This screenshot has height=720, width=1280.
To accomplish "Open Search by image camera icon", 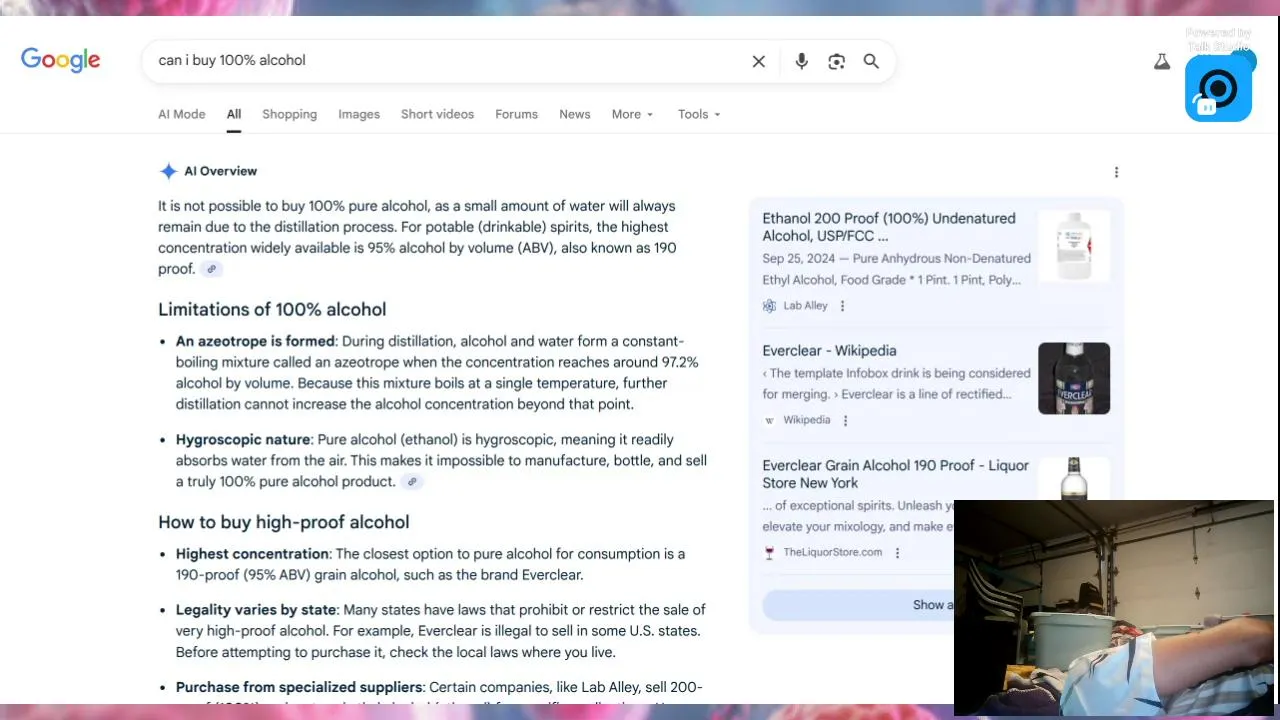I will [x=837, y=61].
